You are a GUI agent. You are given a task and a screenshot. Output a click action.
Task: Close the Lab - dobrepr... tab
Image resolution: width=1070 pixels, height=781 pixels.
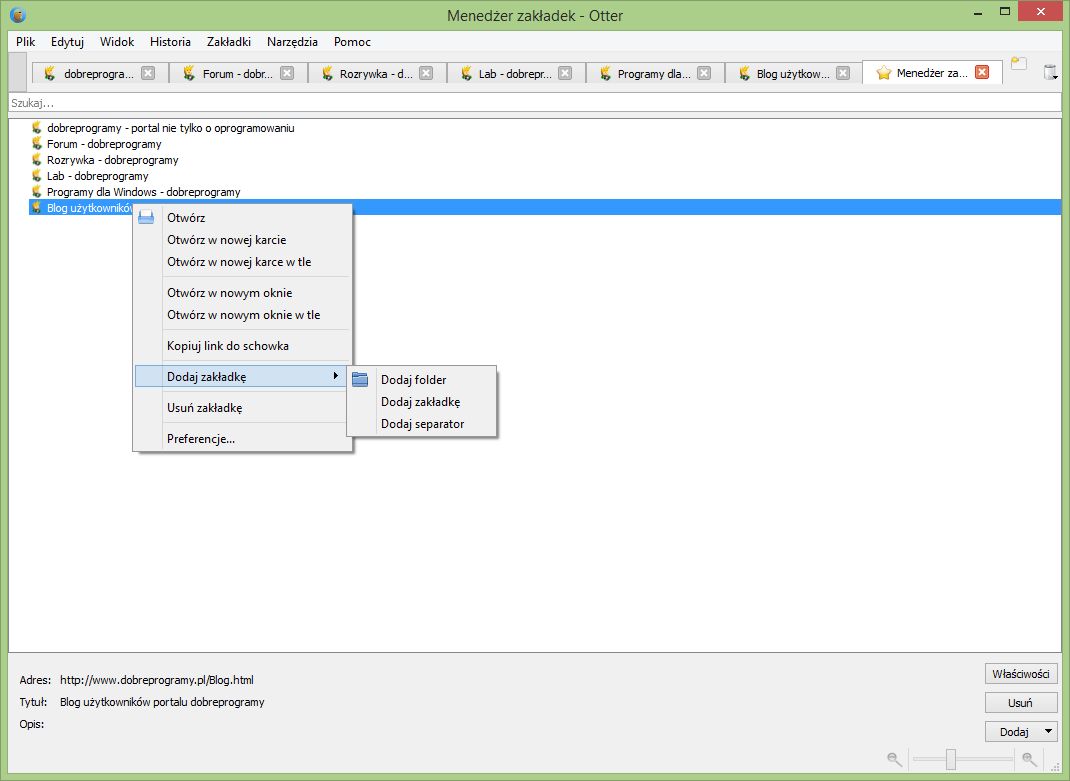tap(565, 72)
